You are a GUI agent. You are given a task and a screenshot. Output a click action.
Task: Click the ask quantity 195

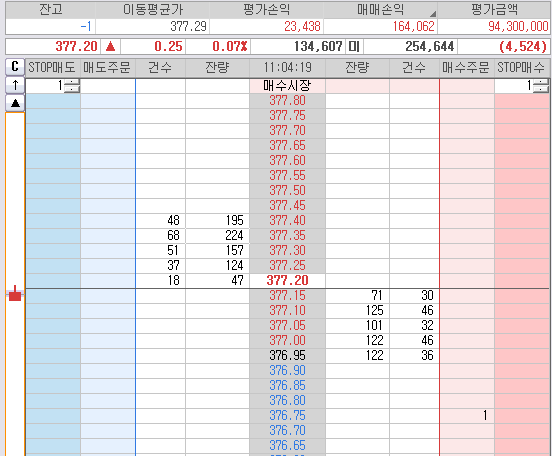click(x=234, y=221)
